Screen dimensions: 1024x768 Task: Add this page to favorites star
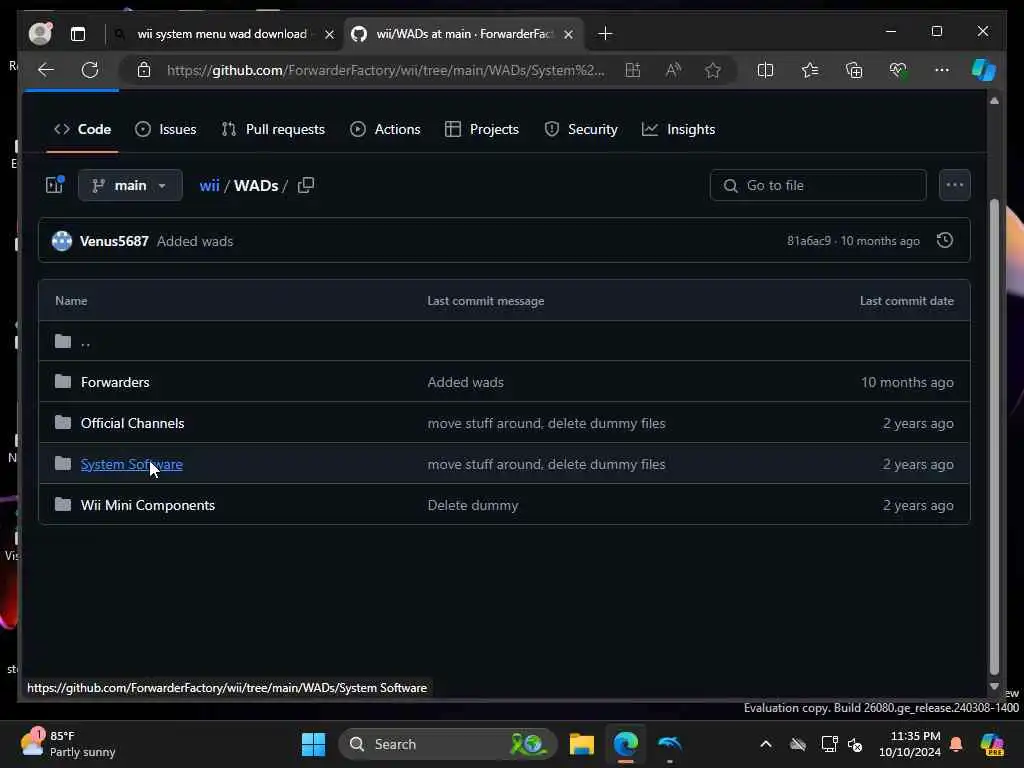pos(712,70)
